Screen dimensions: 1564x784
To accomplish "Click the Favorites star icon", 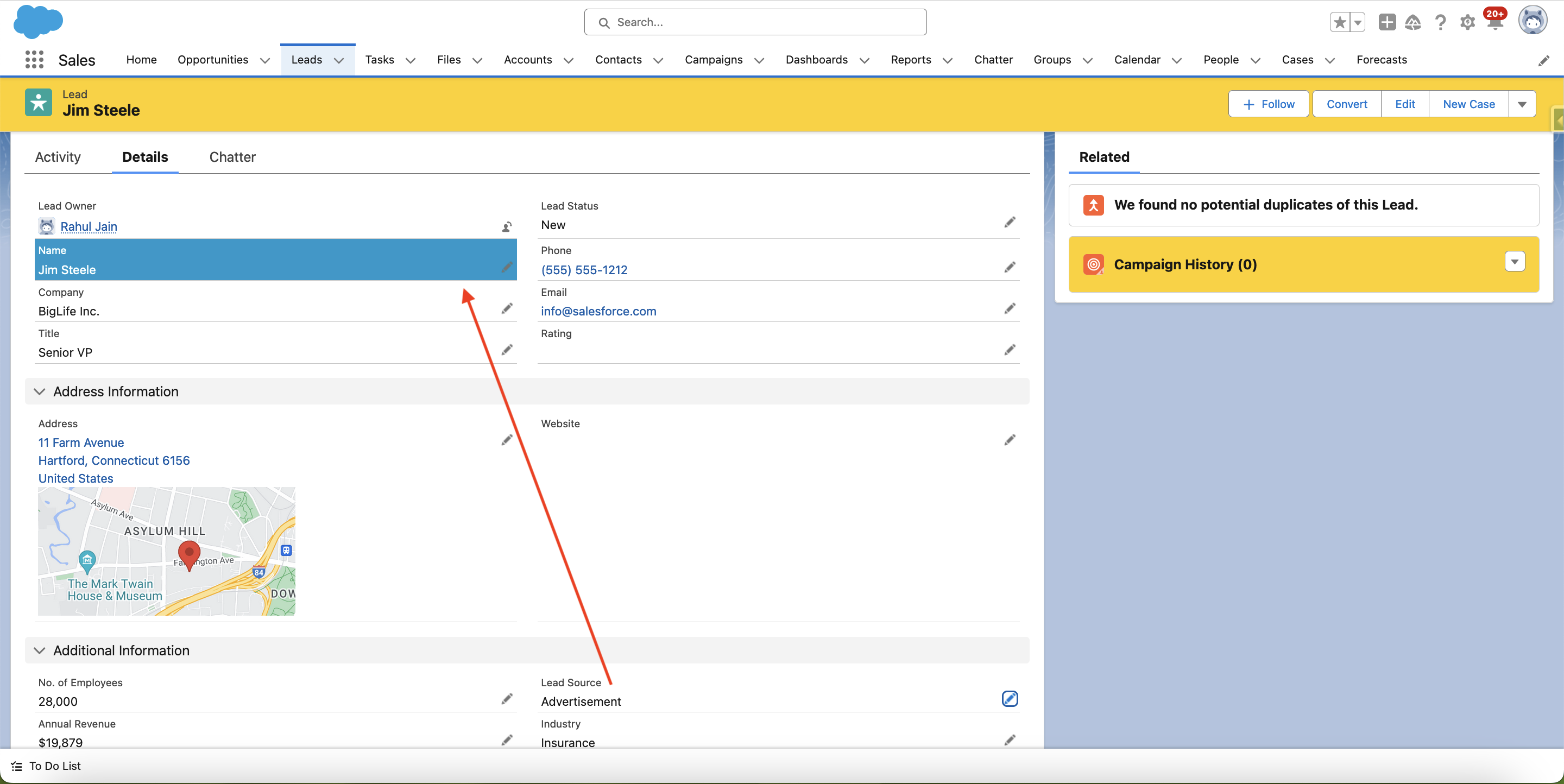I will pos(1339,22).
